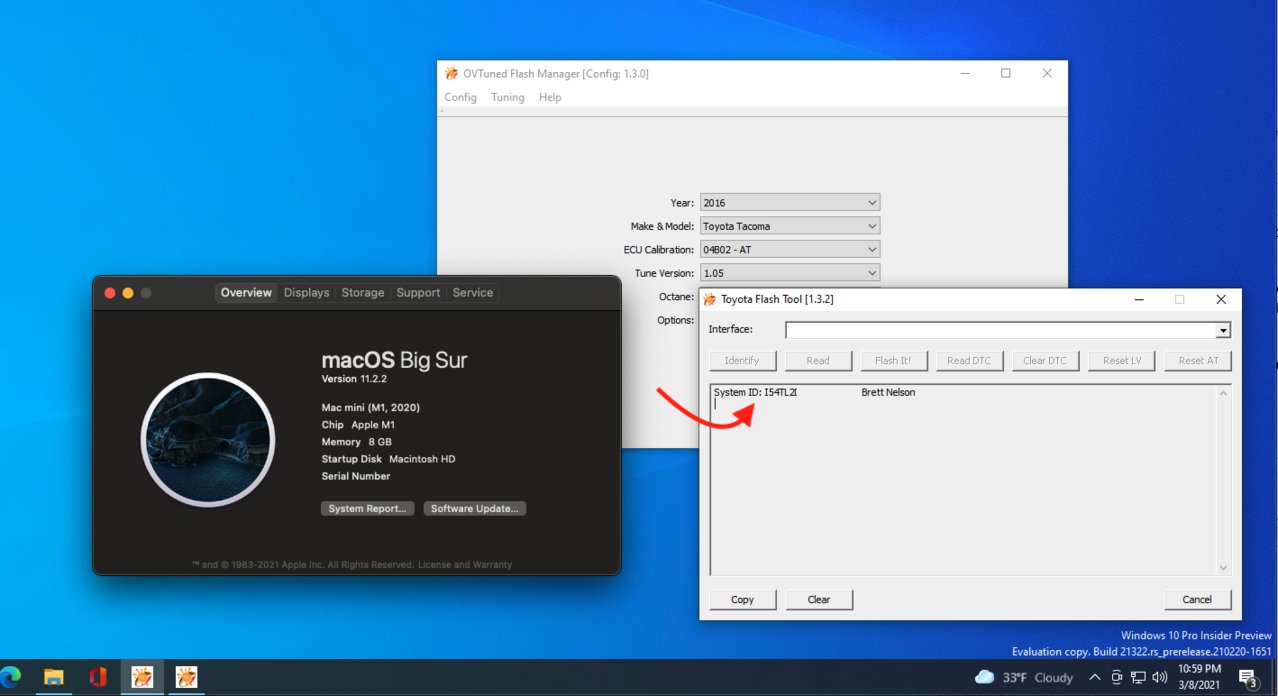
Task: Maximize the OVTuned Flash Manager window
Action: click(1006, 74)
